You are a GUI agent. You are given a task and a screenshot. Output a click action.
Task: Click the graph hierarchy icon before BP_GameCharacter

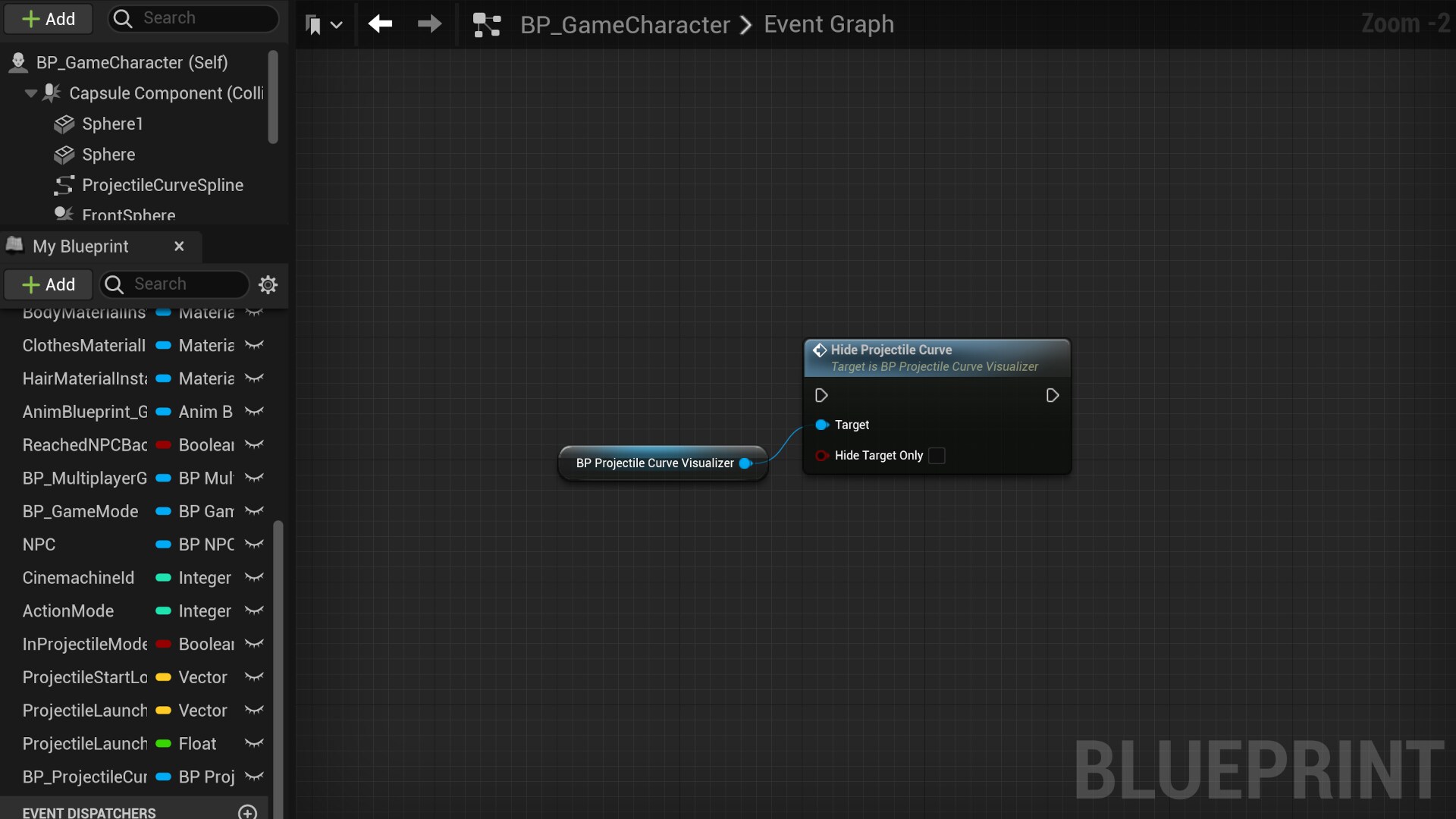486,24
